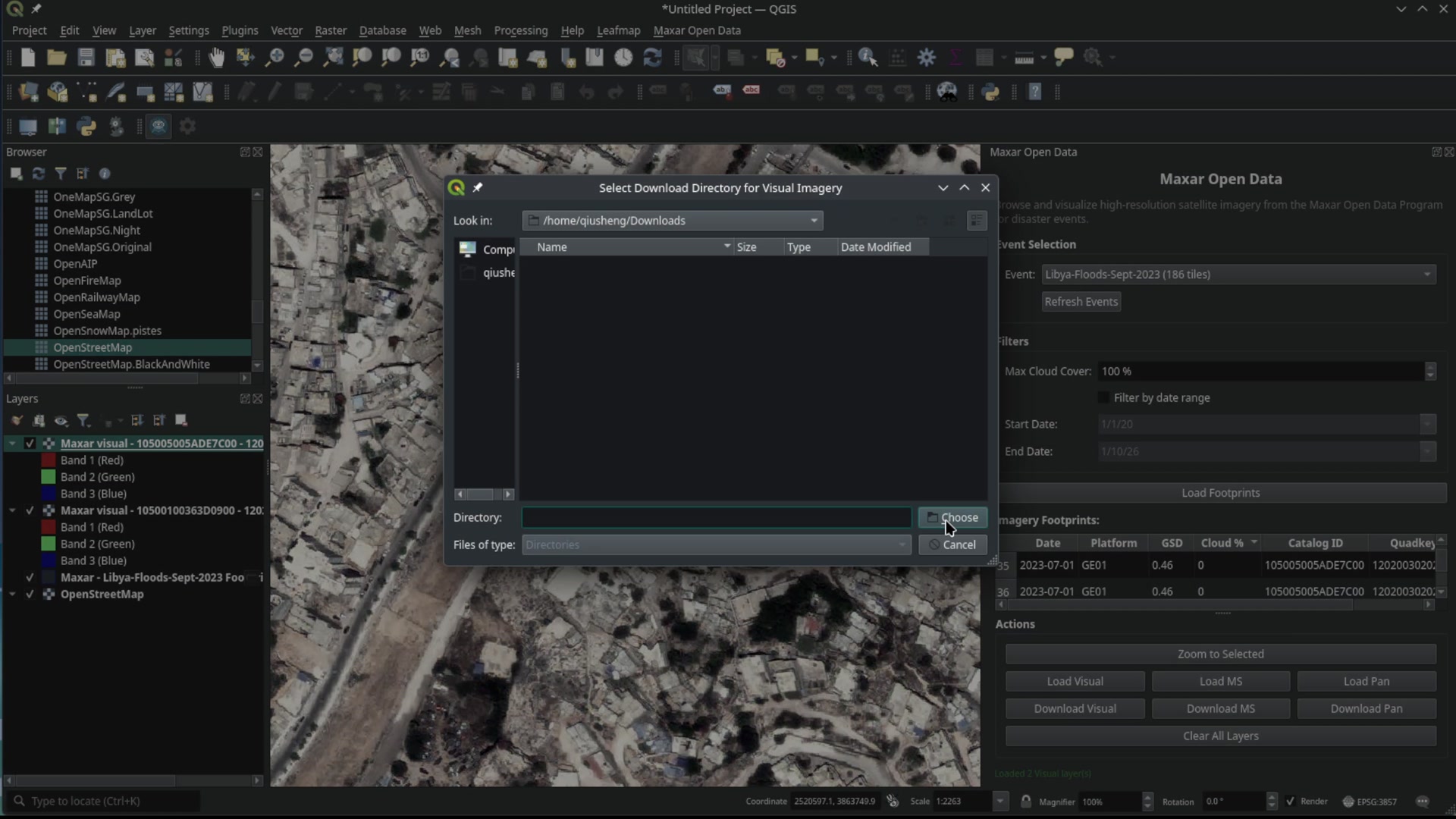The height and width of the screenshot is (819, 1456).
Task: Click the Choose button in dialog
Action: [952, 517]
